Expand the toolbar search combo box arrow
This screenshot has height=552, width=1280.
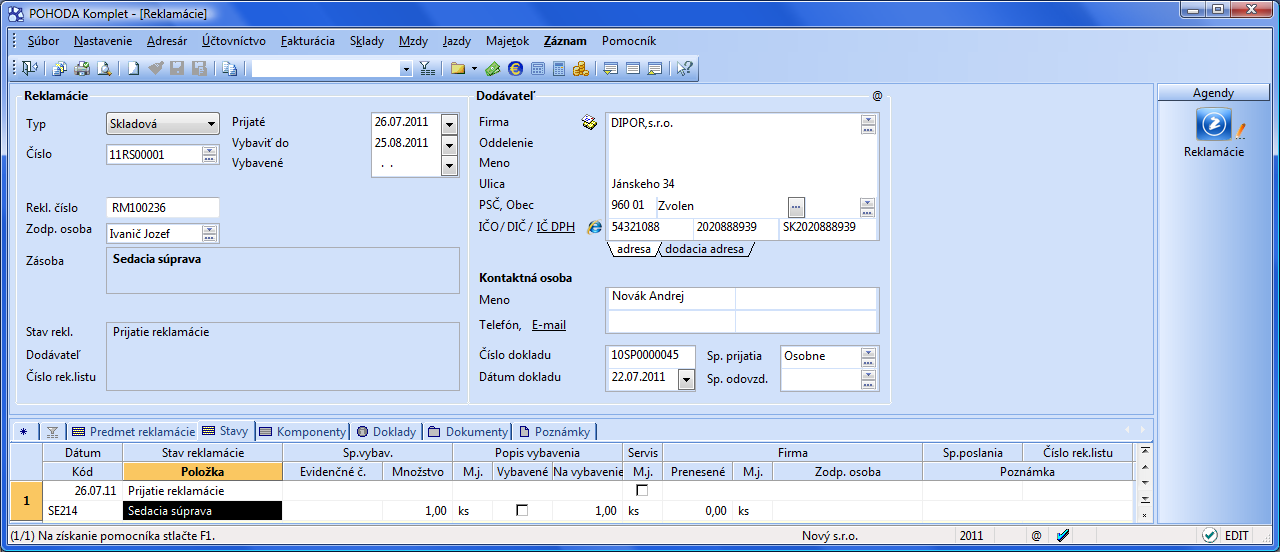(406, 69)
